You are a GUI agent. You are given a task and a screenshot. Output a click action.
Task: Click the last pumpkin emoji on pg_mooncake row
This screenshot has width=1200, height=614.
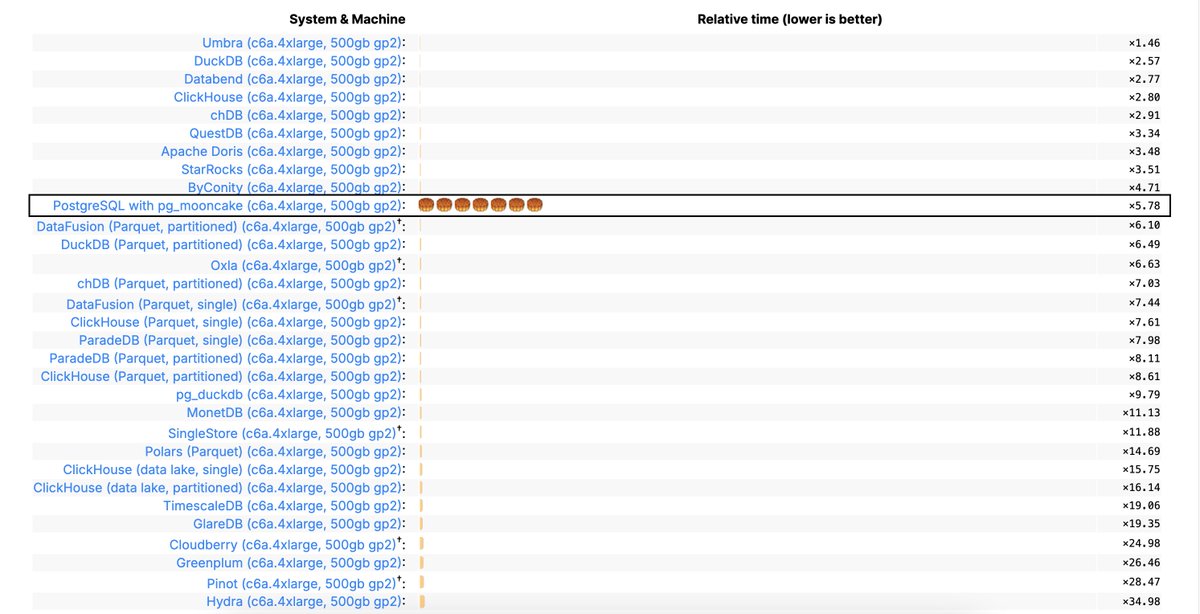535,204
